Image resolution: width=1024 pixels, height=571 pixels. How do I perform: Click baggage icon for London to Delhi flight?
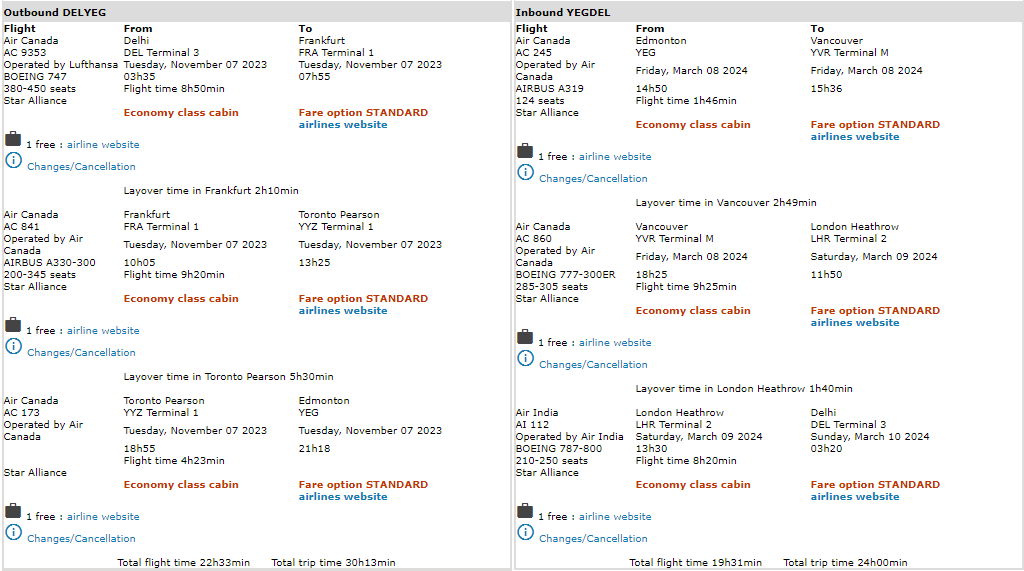[525, 511]
